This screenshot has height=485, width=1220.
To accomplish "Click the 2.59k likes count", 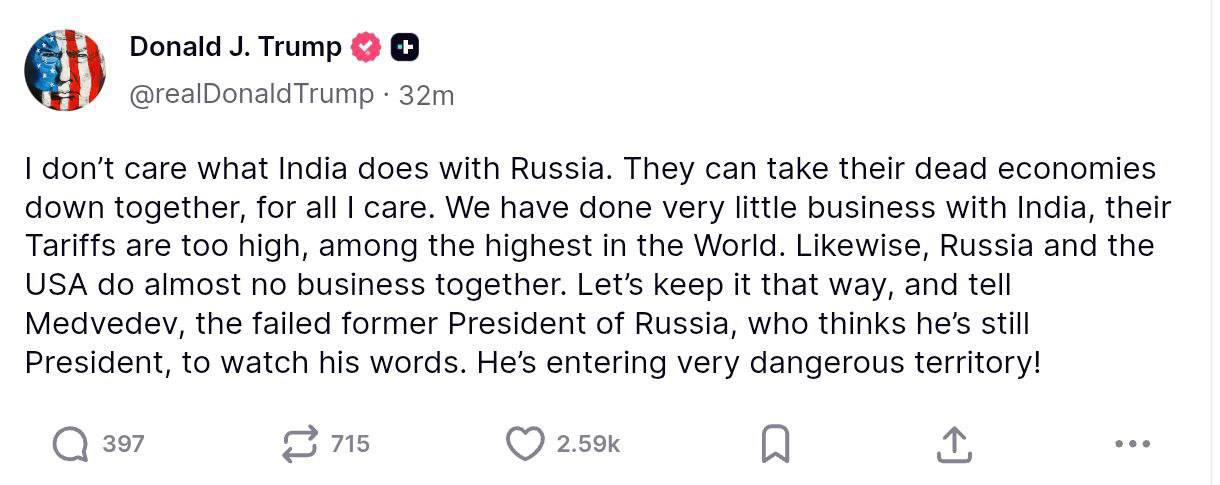I will (588, 444).
